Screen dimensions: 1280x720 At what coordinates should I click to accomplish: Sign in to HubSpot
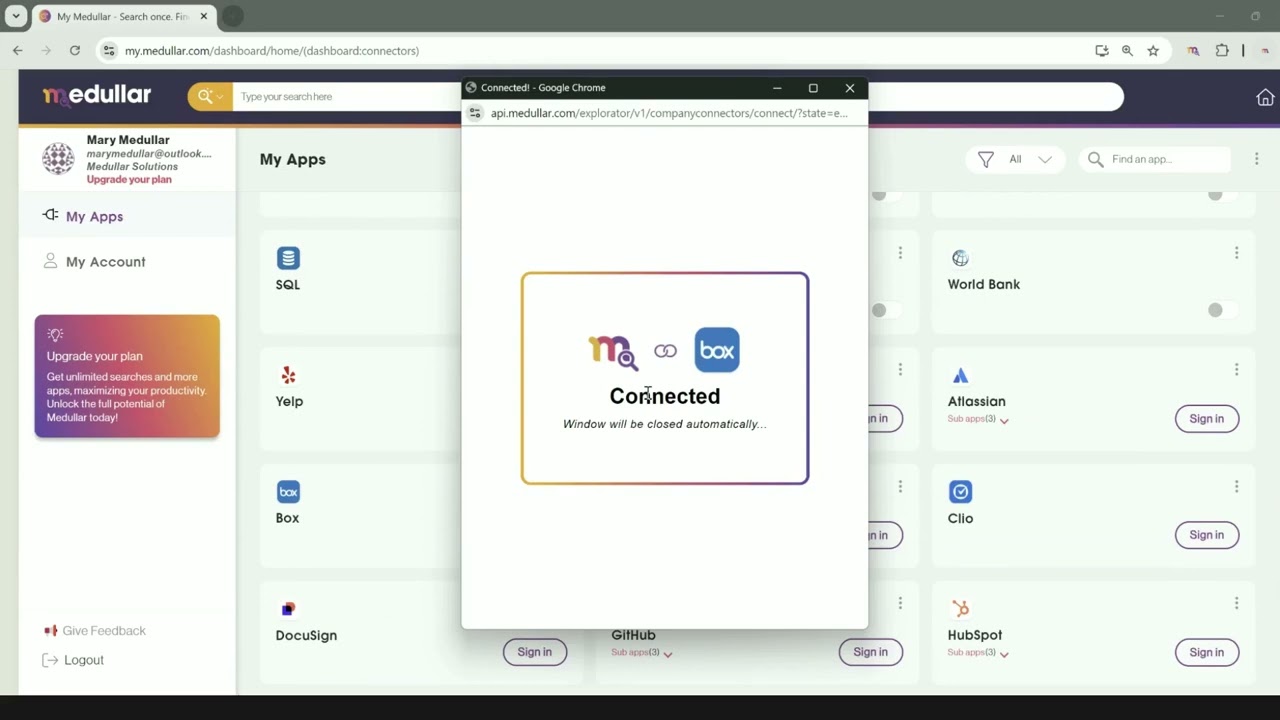[1206, 652]
